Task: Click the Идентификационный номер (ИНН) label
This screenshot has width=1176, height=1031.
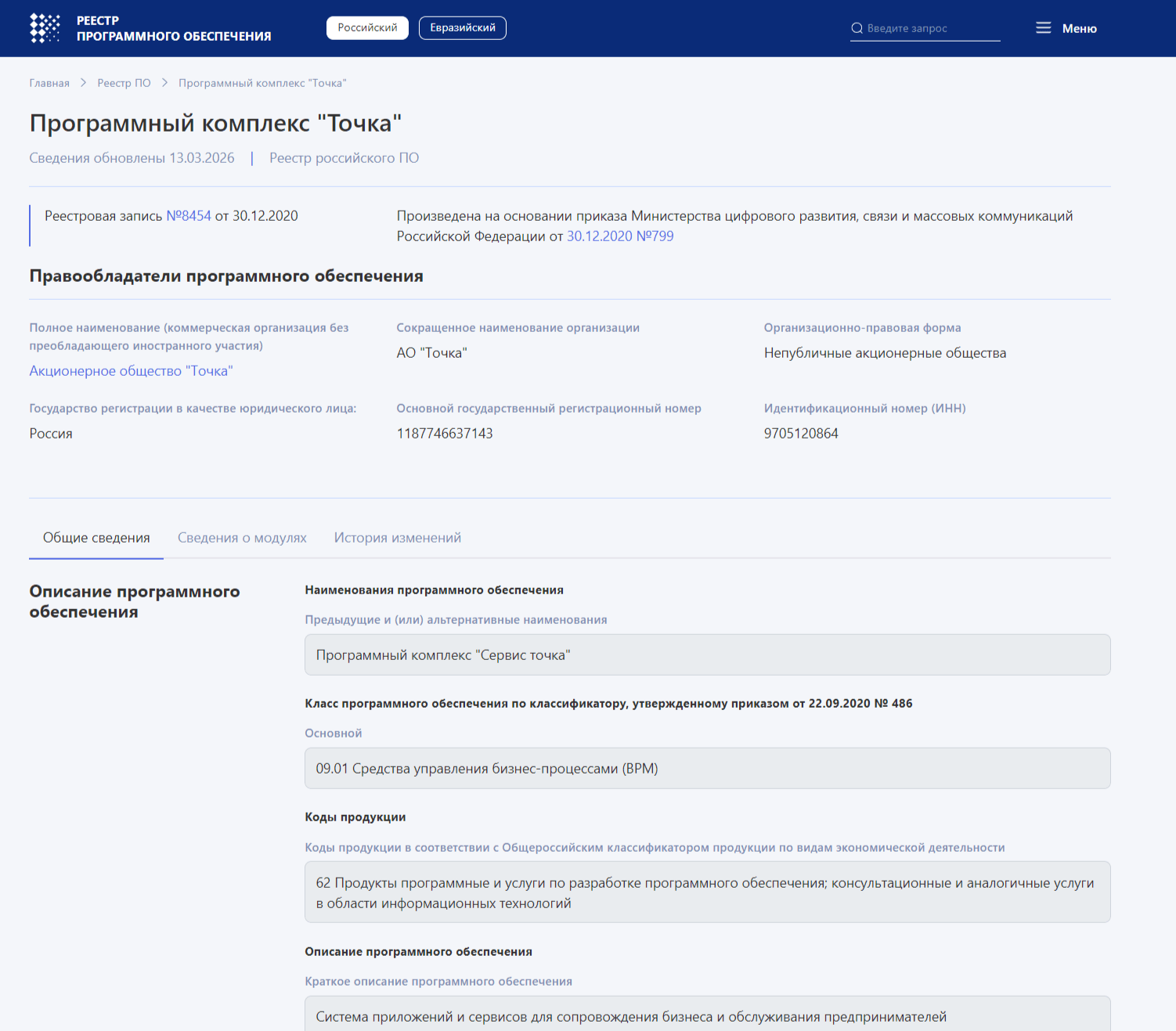Action: [x=865, y=409]
